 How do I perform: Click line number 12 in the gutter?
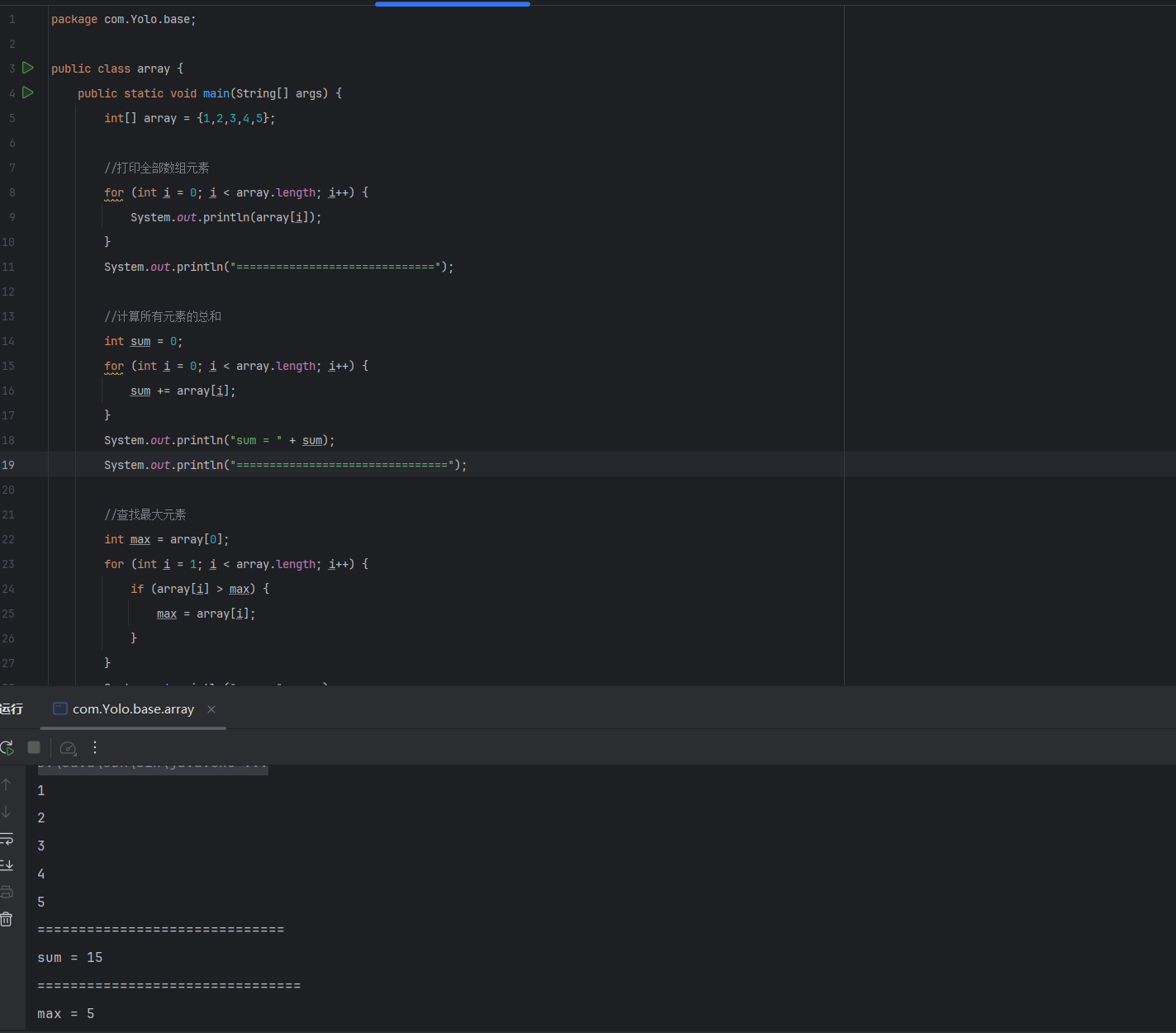(8, 291)
